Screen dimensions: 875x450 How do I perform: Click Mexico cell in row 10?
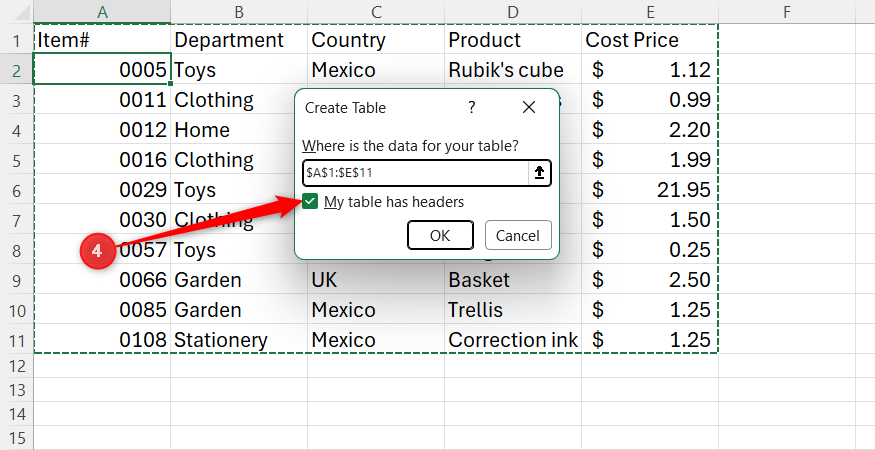pos(376,310)
